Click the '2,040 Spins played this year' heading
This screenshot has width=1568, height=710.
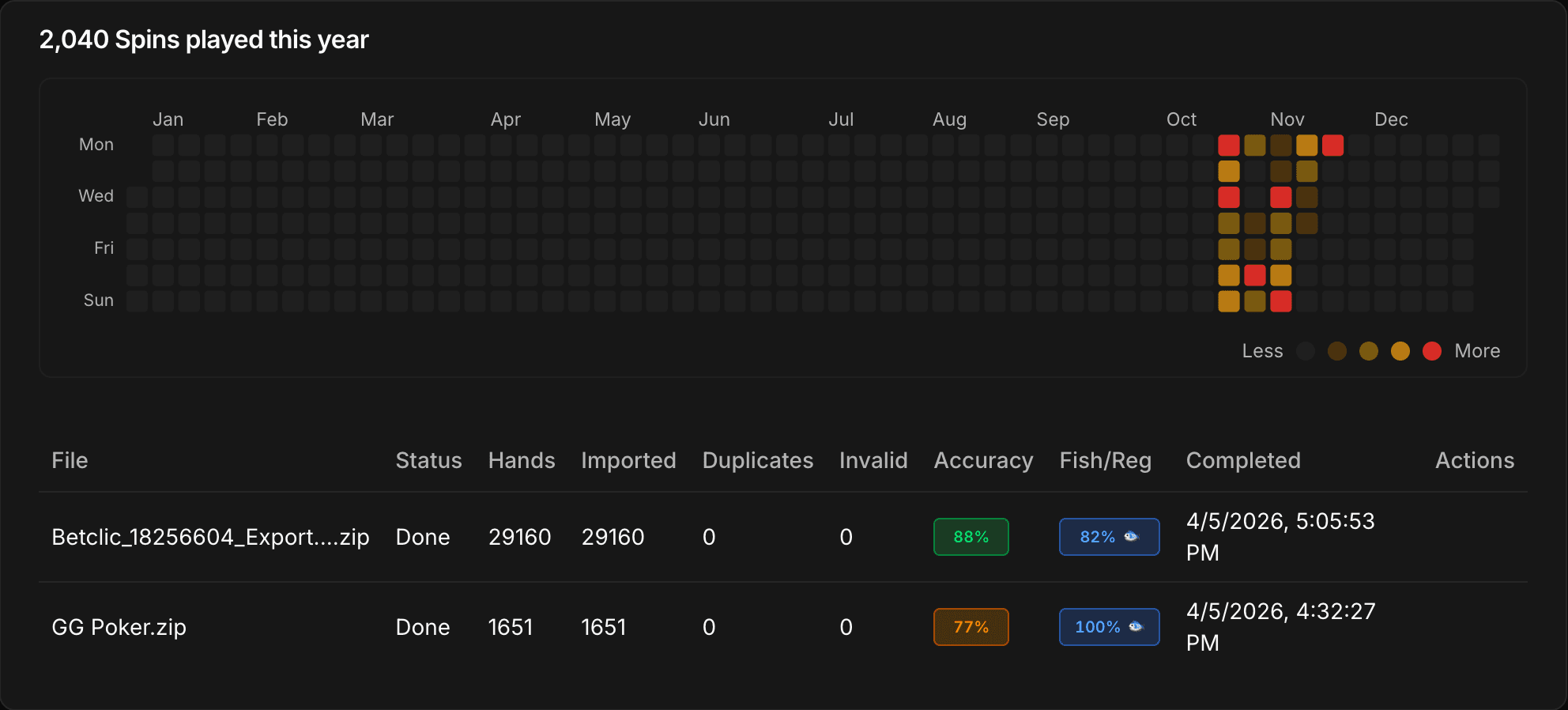coord(204,40)
